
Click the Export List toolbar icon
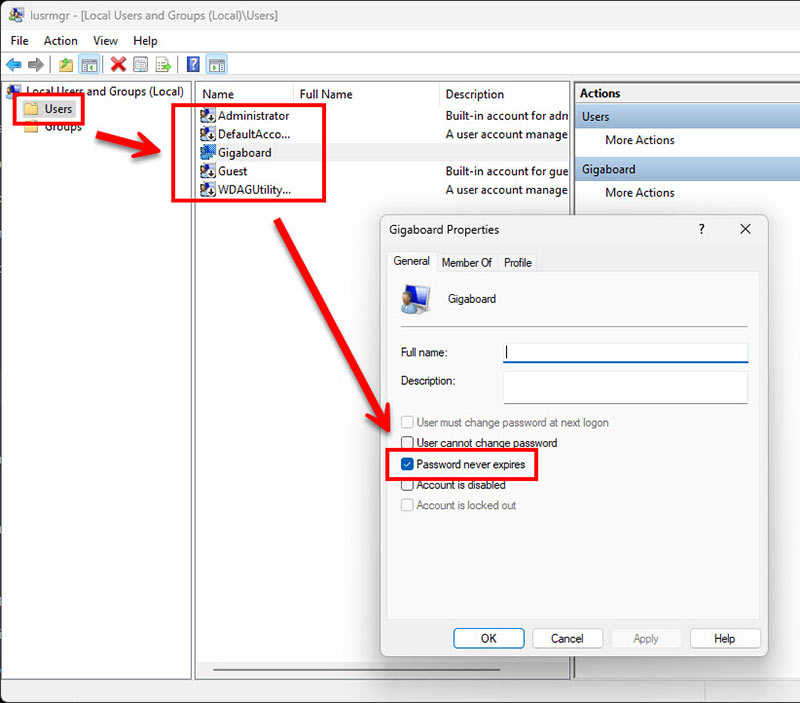[163, 65]
